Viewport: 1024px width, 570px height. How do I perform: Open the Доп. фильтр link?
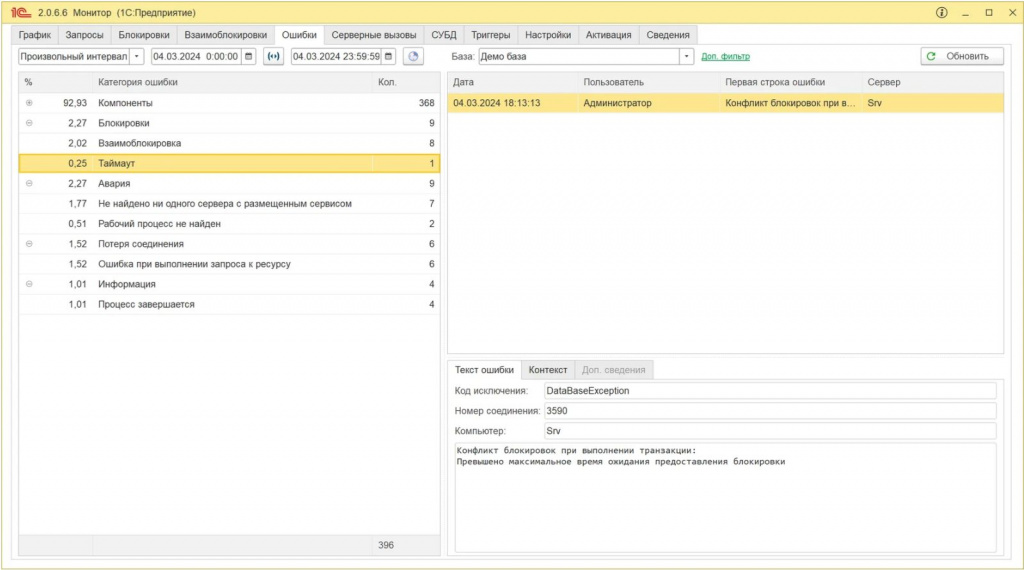[726, 57]
